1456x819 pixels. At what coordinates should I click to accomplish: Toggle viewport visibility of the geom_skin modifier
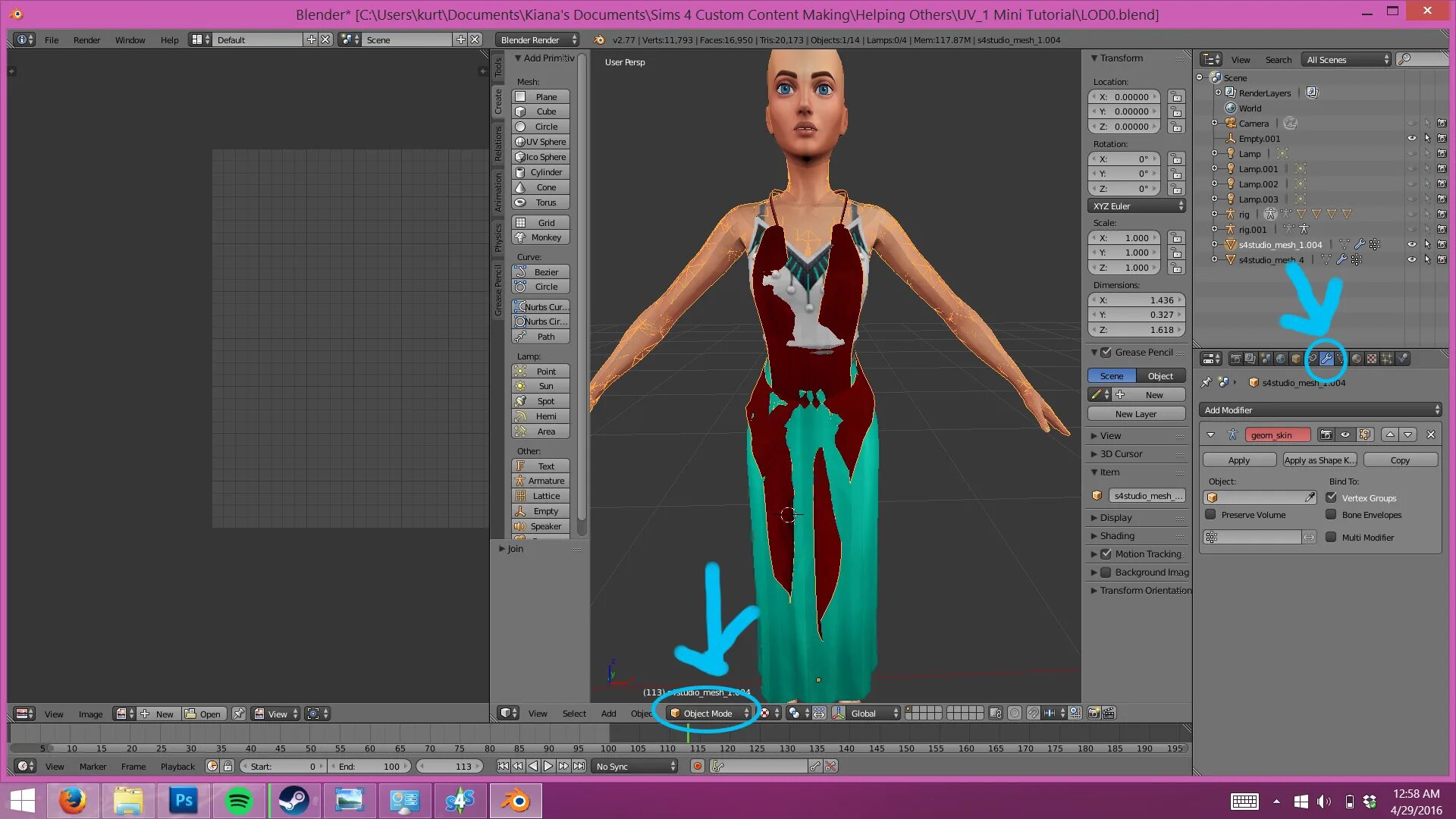1345,435
